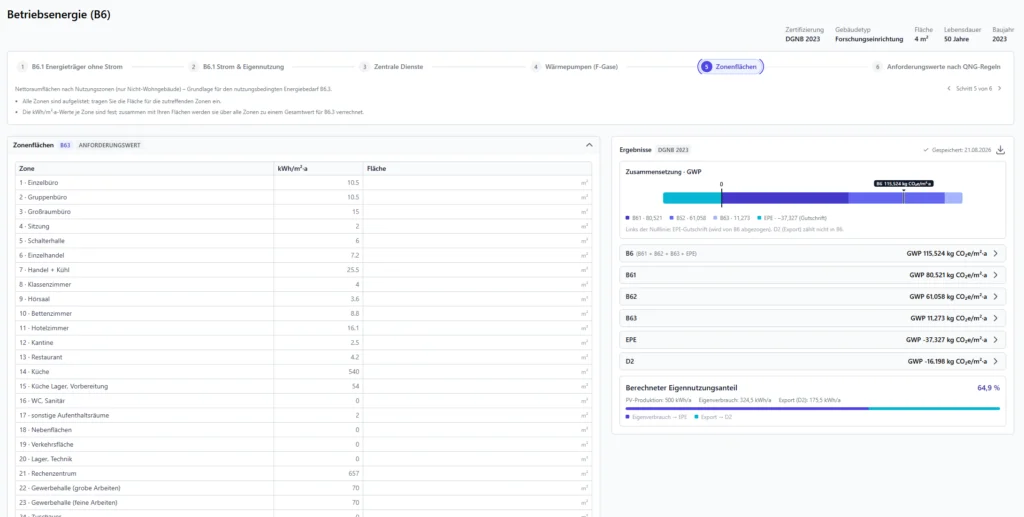Click the 50 Jahre Lebensdauer value
1024x517 pixels.
(956, 39)
